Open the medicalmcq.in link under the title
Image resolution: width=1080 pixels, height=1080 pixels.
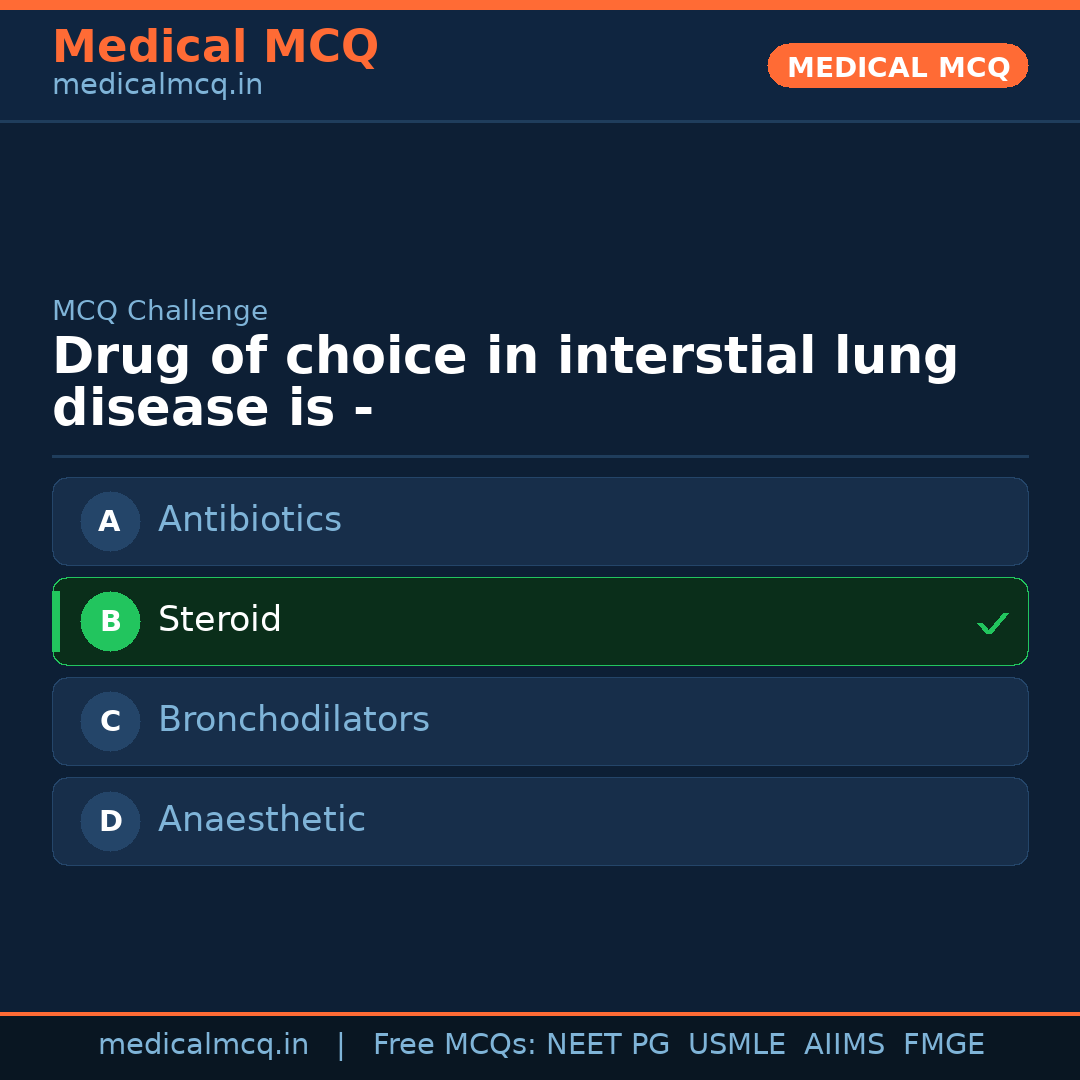[x=157, y=85]
